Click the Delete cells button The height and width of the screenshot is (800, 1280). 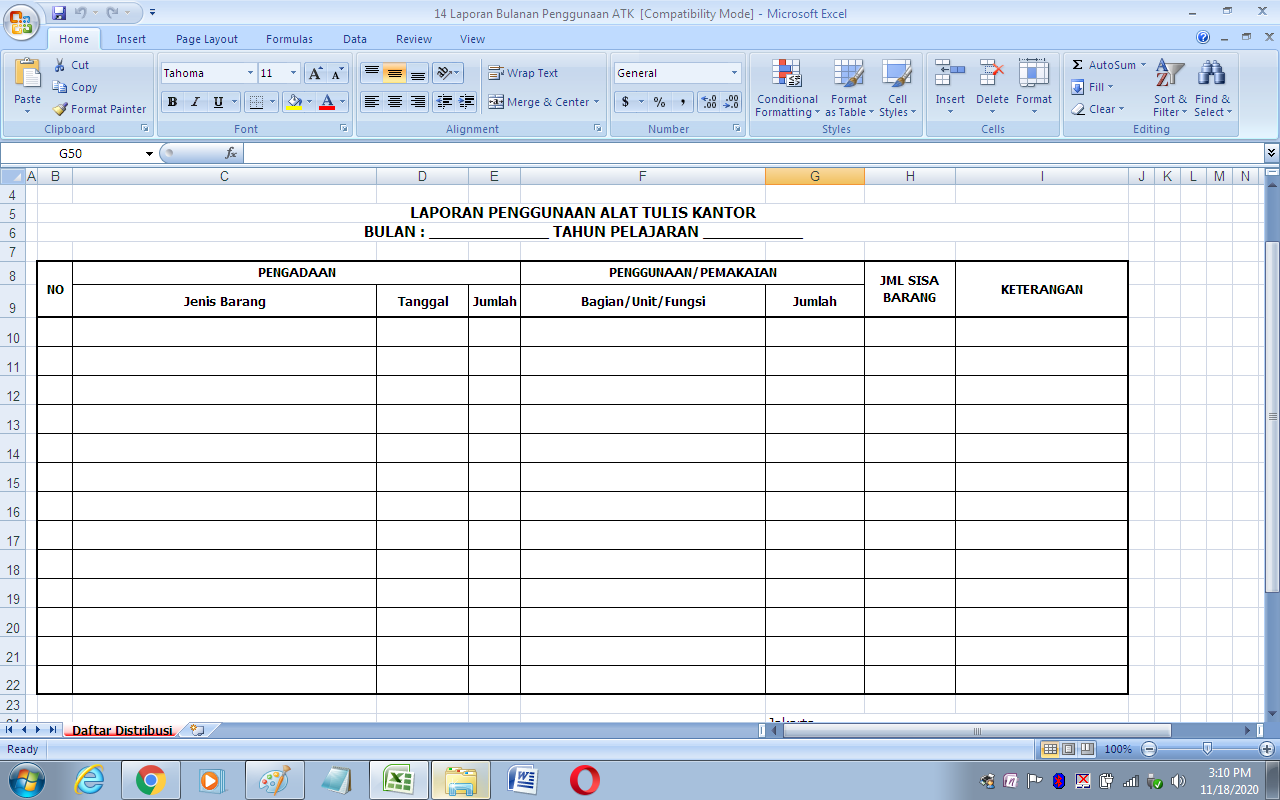click(992, 88)
